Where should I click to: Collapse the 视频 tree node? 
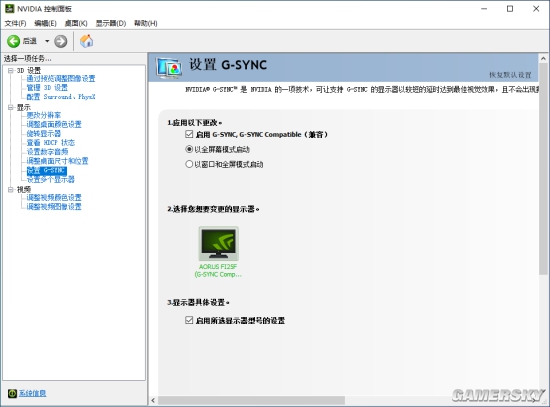pyautogui.click(x=11, y=189)
